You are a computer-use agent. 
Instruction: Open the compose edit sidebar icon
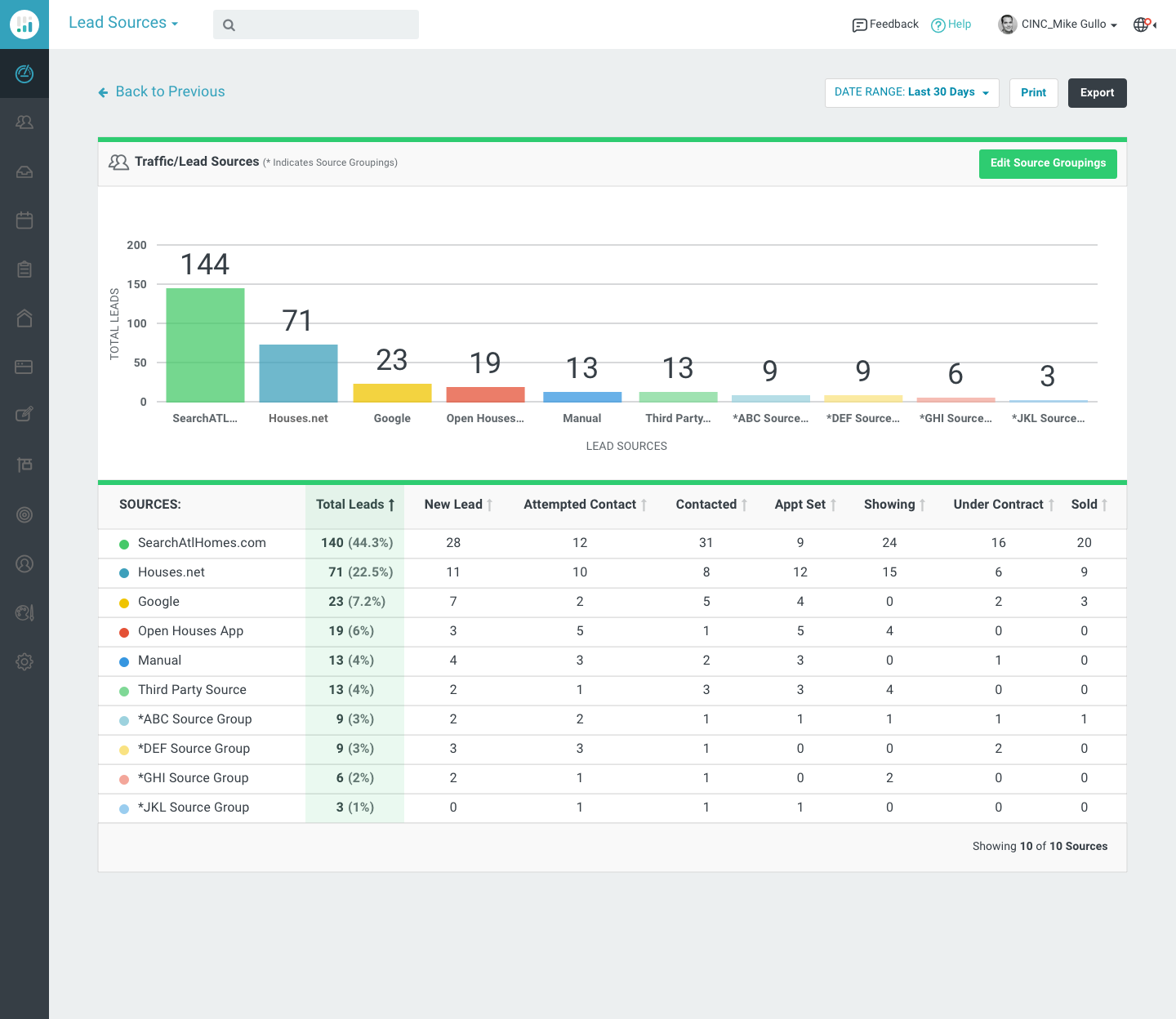coord(24,415)
